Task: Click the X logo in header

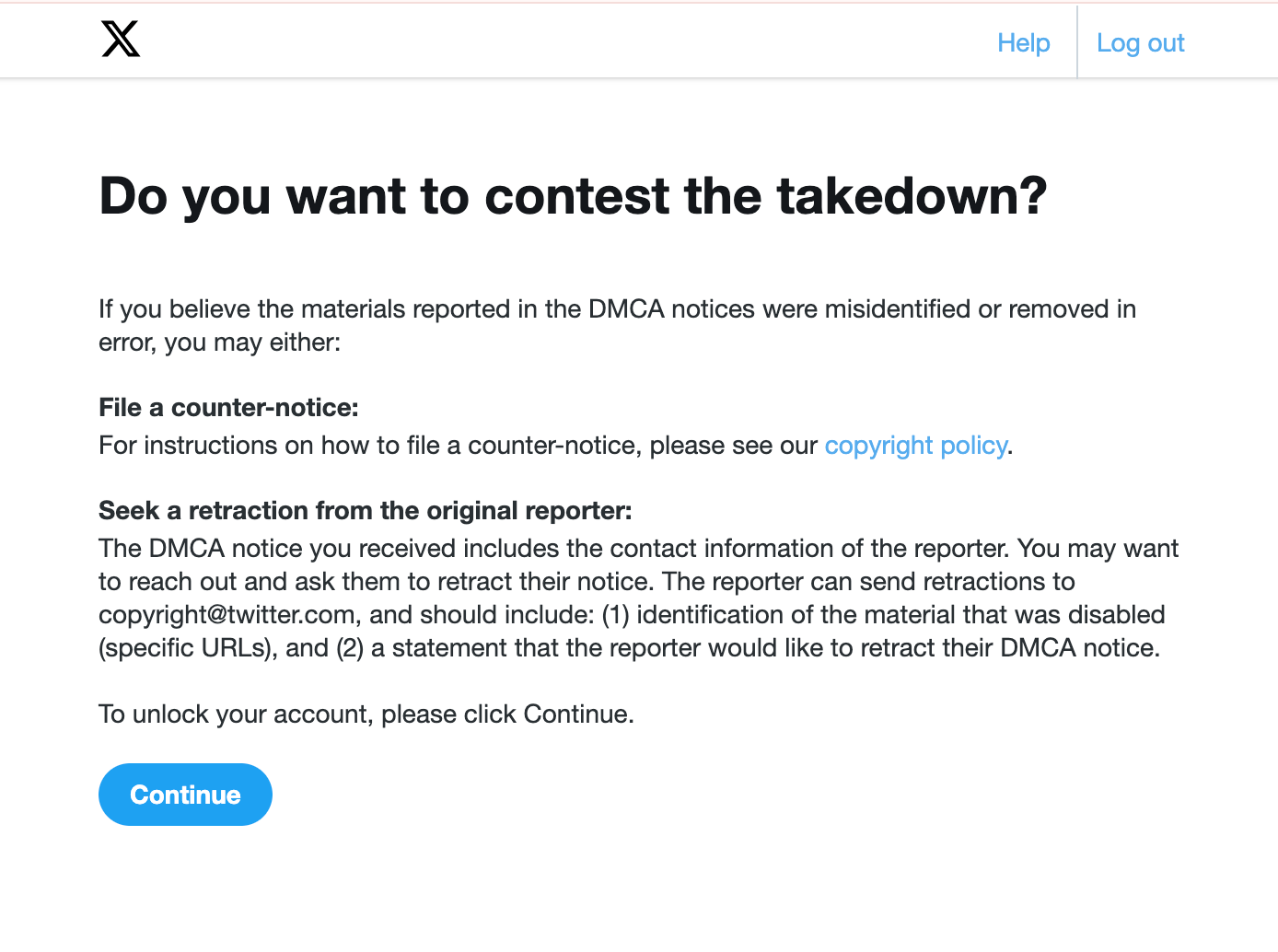Action: (121, 40)
